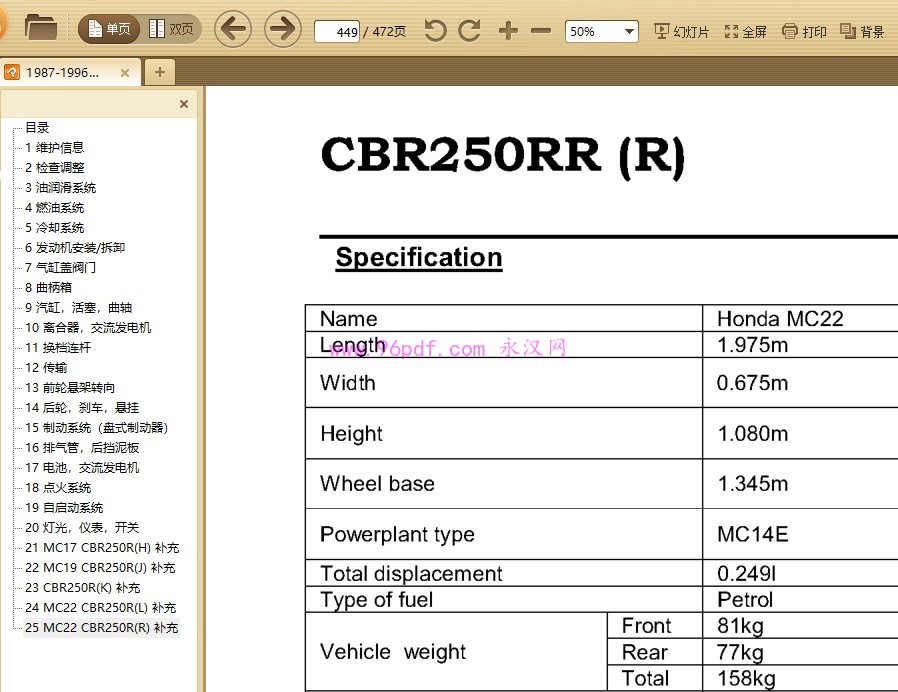Open bookmark 2 检查调整
This screenshot has width=898, height=692.
click(54, 167)
